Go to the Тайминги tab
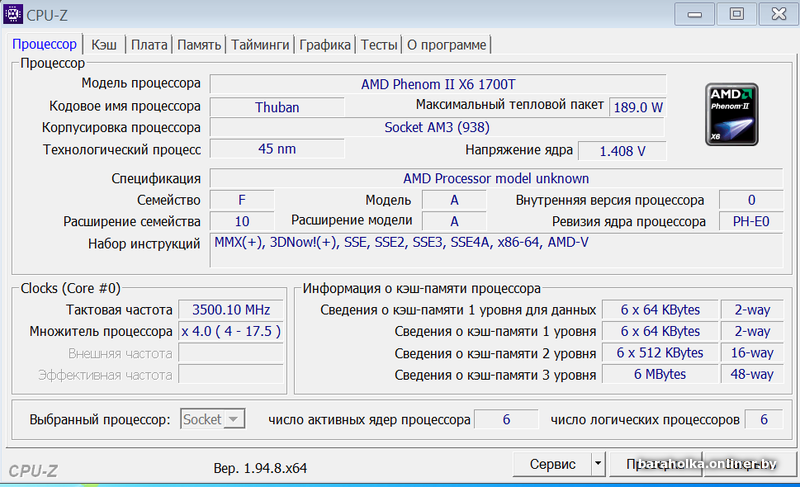This screenshot has height=487, width=800. click(260, 45)
